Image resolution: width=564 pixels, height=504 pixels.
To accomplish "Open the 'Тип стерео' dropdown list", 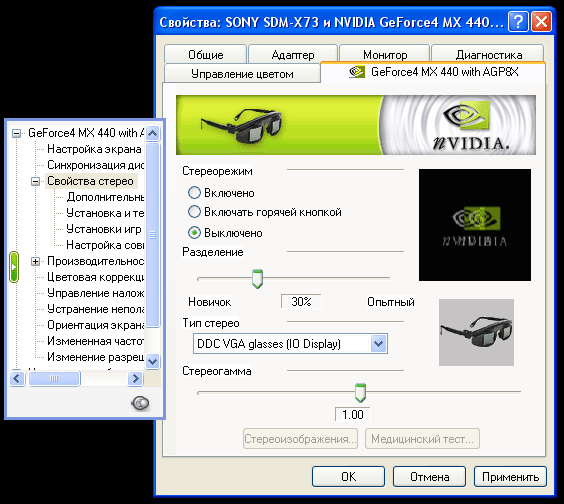I will pos(378,344).
